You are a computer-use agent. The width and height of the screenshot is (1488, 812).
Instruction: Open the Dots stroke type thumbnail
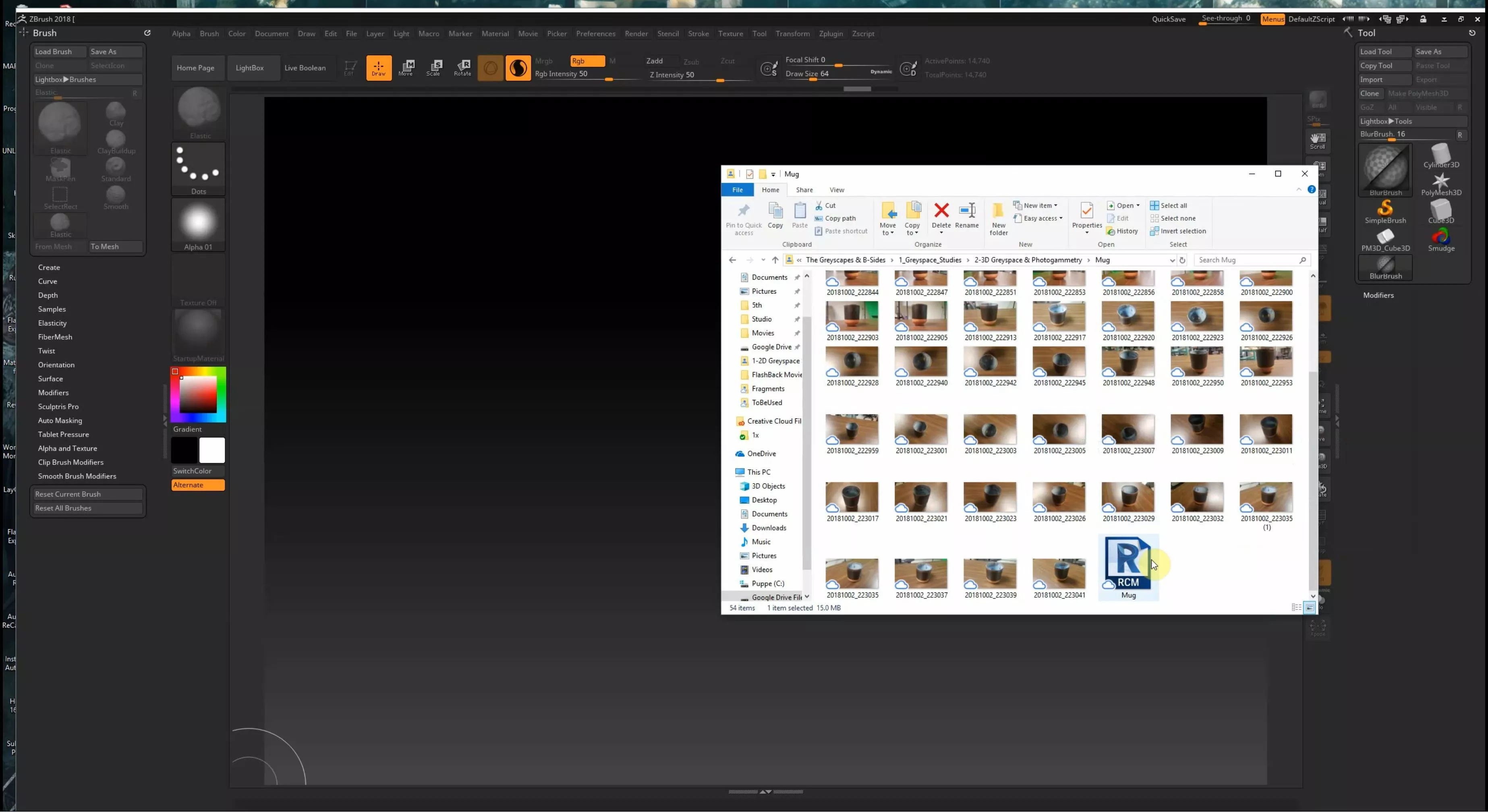click(x=198, y=169)
